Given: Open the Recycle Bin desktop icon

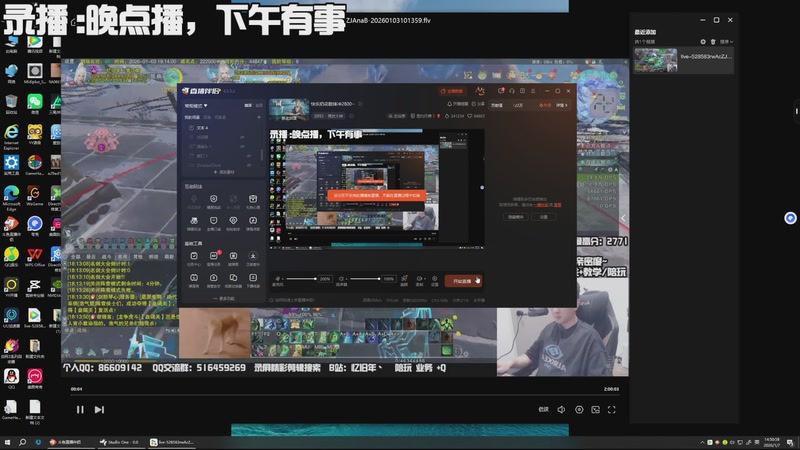Looking at the screenshot, I should pyautogui.click(x=11, y=104).
